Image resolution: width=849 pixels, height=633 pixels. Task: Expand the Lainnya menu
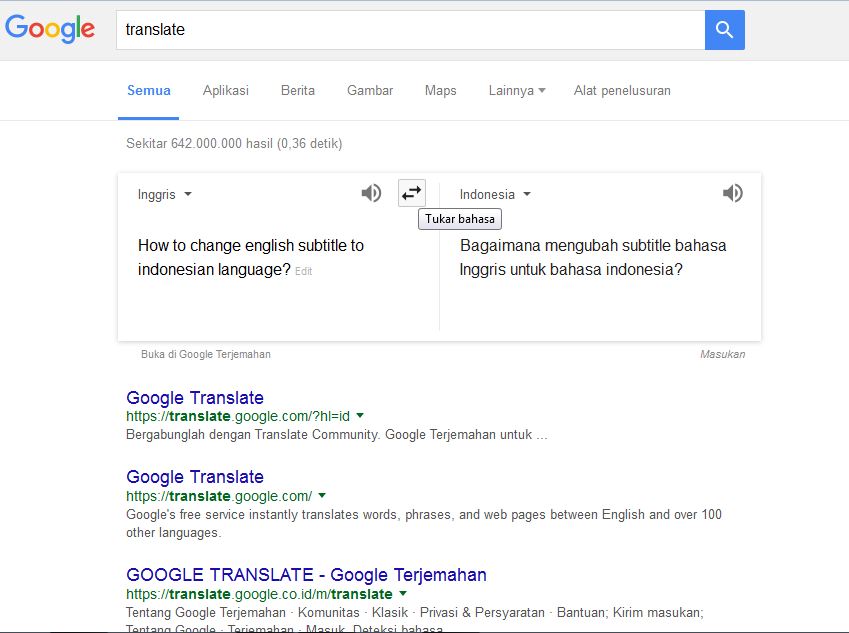(517, 90)
